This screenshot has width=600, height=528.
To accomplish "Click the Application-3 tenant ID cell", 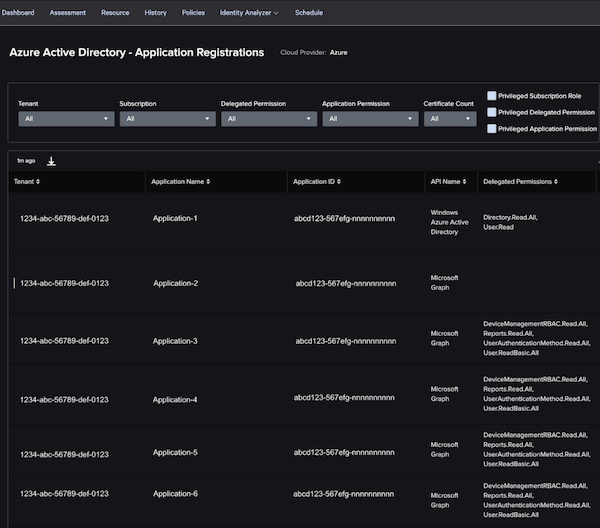I will tap(64, 341).
